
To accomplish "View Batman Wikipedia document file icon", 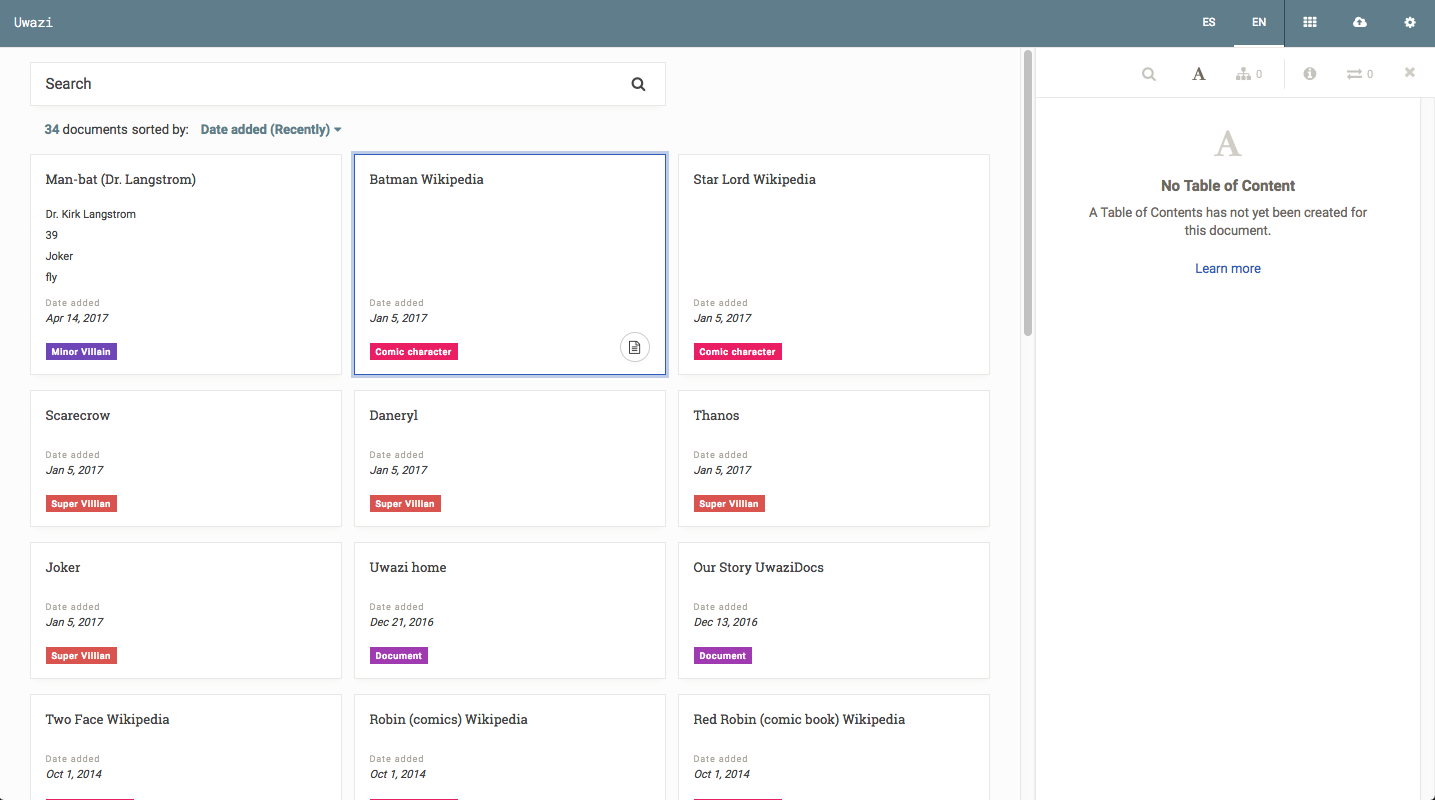I will 635,347.
